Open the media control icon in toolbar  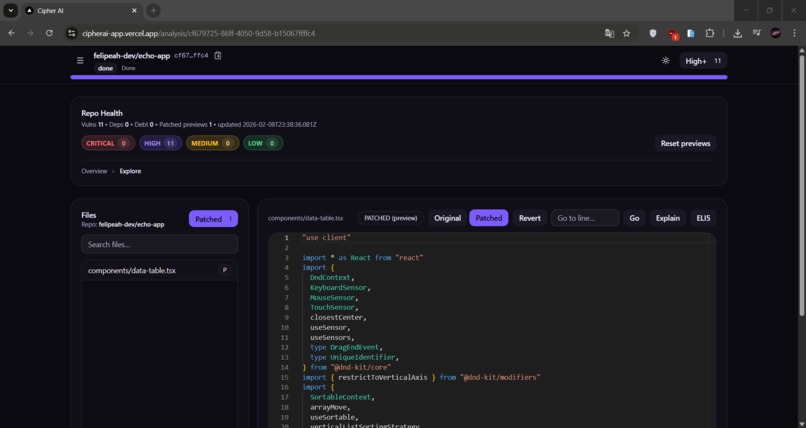tap(756, 33)
